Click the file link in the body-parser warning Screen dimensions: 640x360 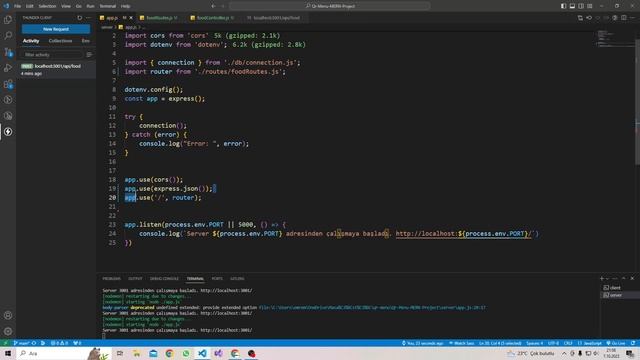pyautogui.click(x=372, y=308)
